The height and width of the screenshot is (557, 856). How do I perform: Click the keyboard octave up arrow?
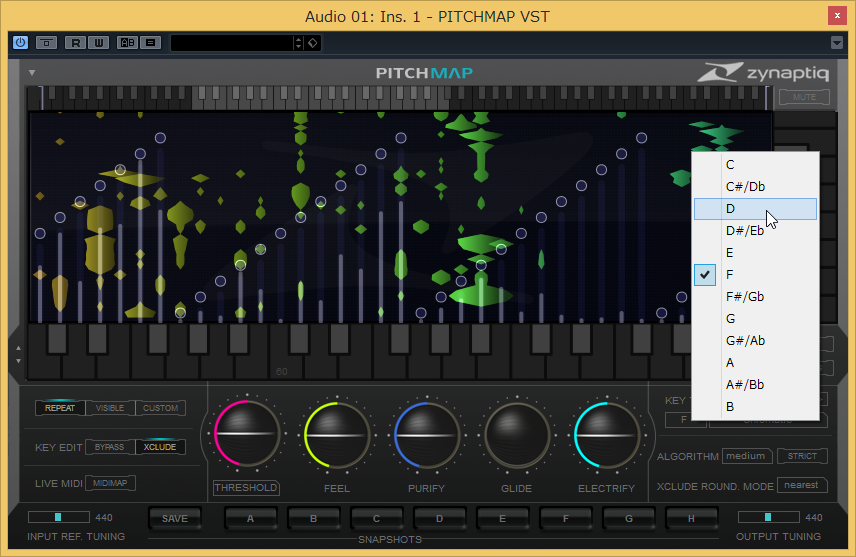tap(19, 348)
